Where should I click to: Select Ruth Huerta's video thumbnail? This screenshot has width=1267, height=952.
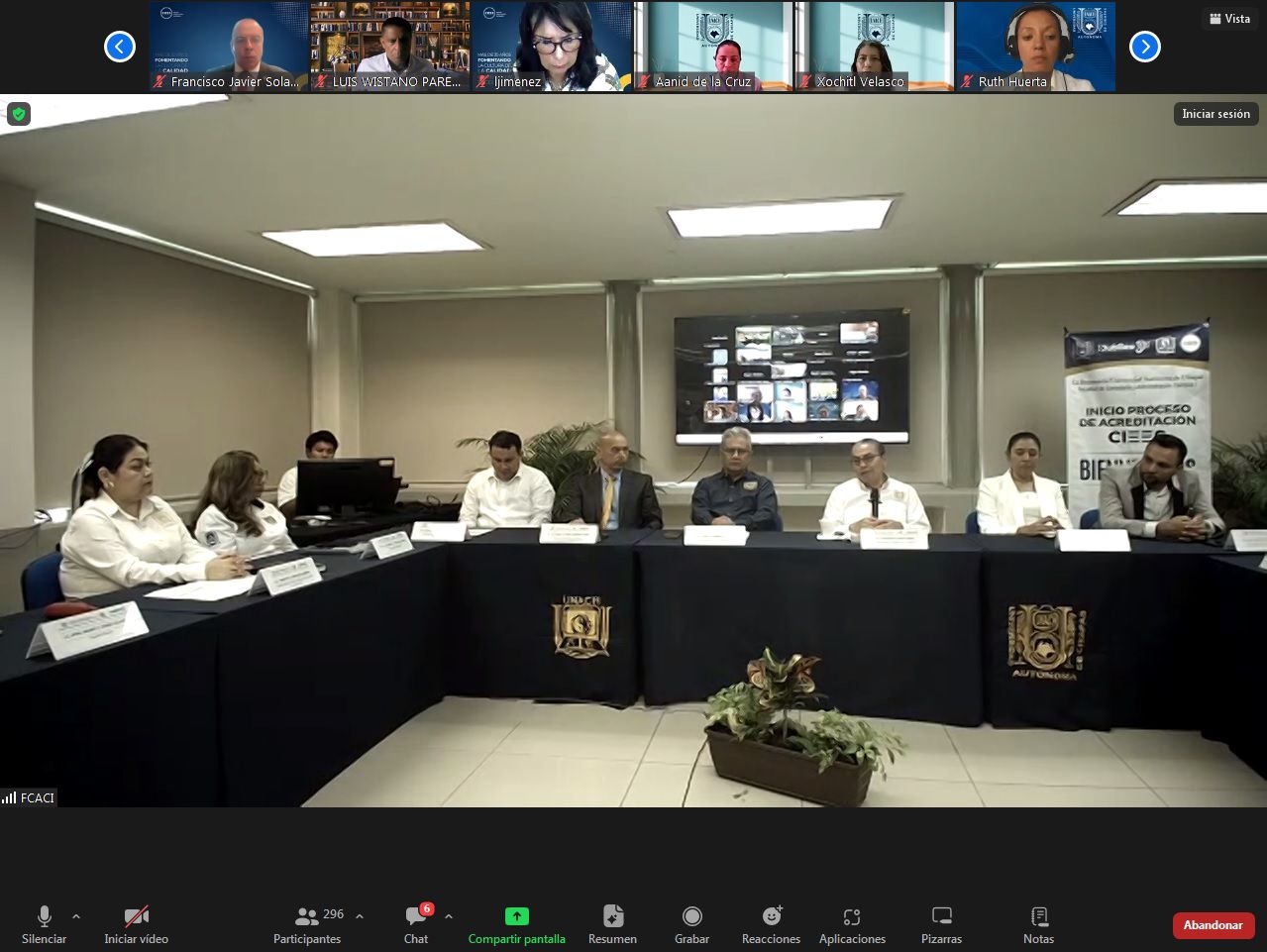[1035, 47]
